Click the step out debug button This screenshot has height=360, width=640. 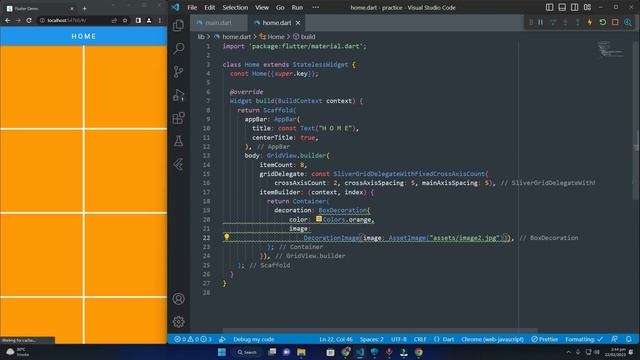point(578,22)
